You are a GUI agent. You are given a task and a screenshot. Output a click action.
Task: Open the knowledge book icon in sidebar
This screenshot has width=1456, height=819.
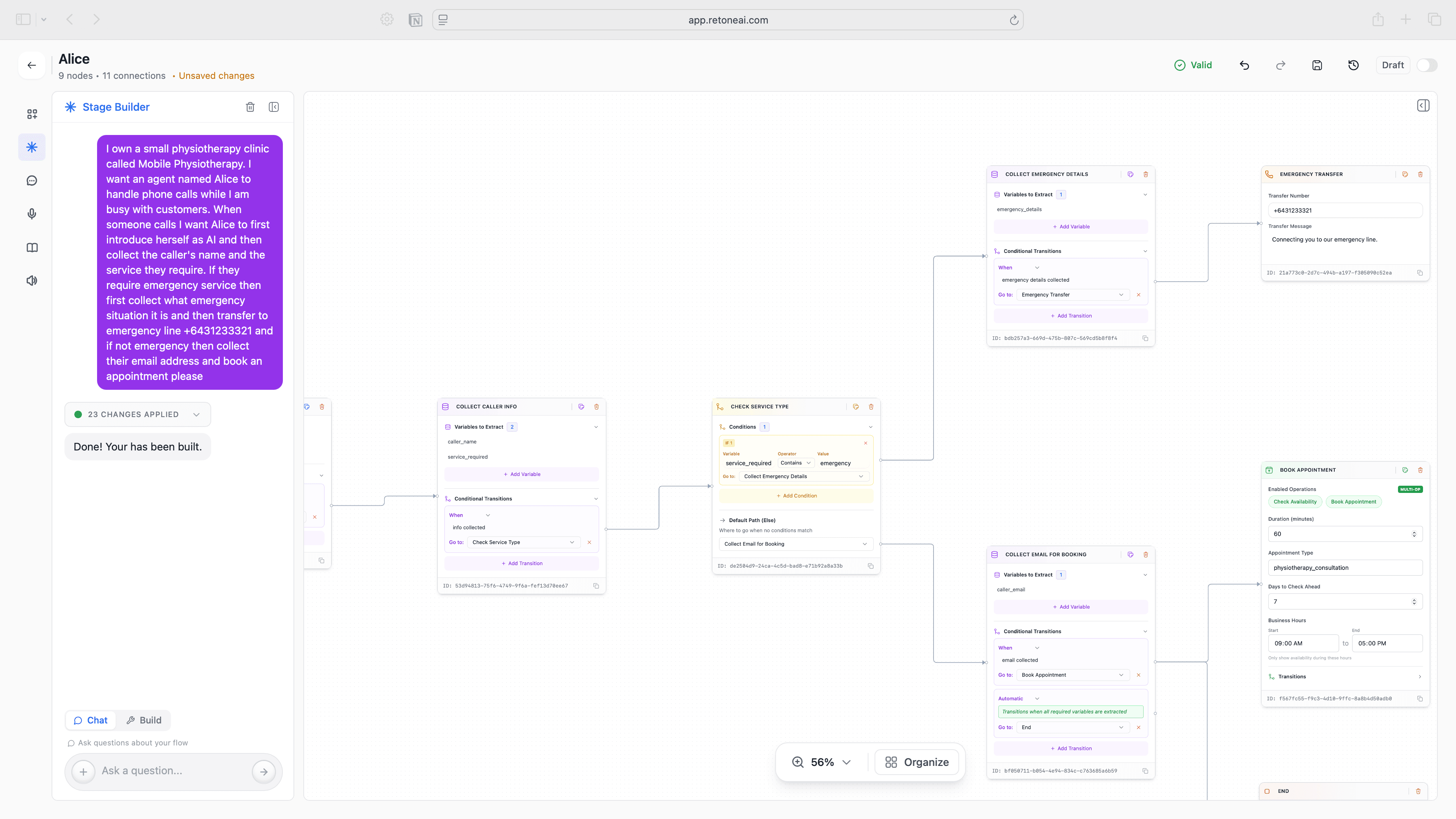pyautogui.click(x=31, y=247)
